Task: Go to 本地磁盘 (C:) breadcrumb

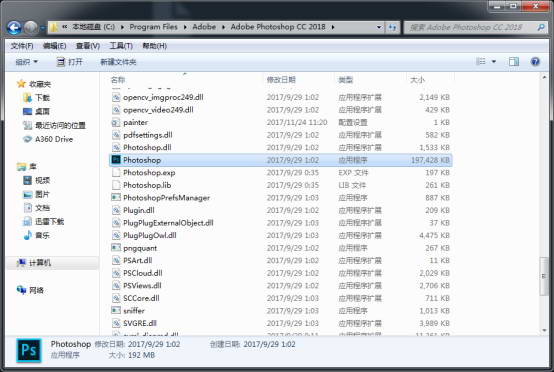Action: click(x=94, y=27)
